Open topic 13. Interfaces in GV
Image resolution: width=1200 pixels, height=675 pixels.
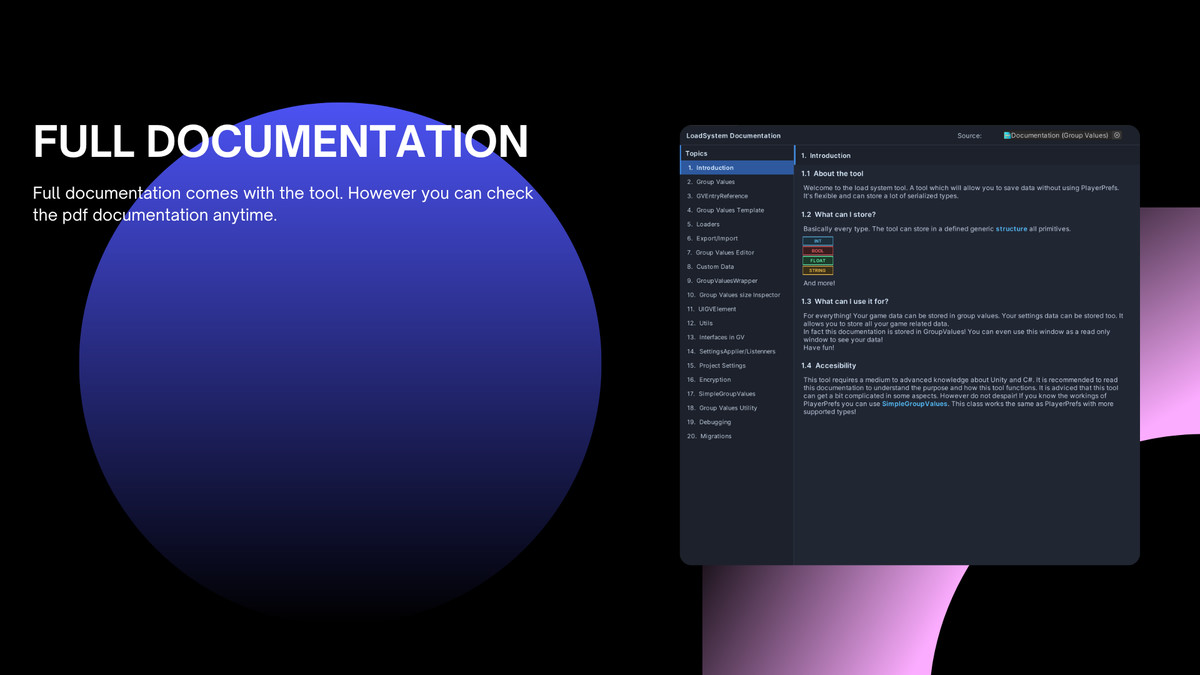coord(737,337)
